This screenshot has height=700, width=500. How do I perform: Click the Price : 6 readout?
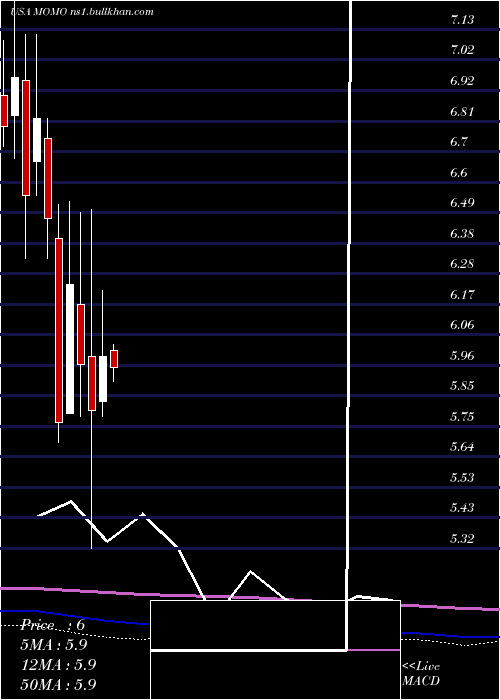(x=54, y=625)
